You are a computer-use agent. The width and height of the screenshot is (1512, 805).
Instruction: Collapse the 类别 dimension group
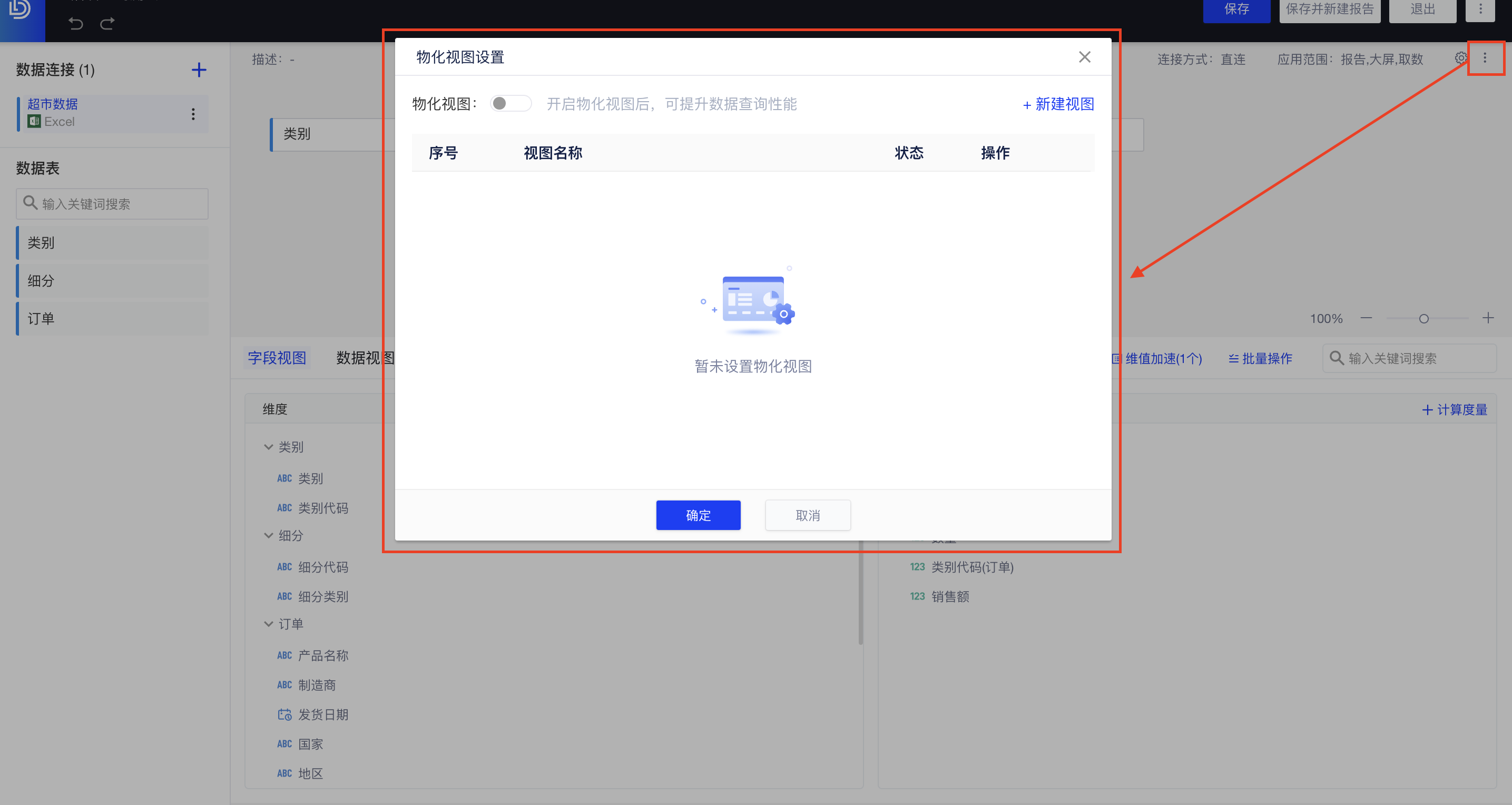coord(269,447)
